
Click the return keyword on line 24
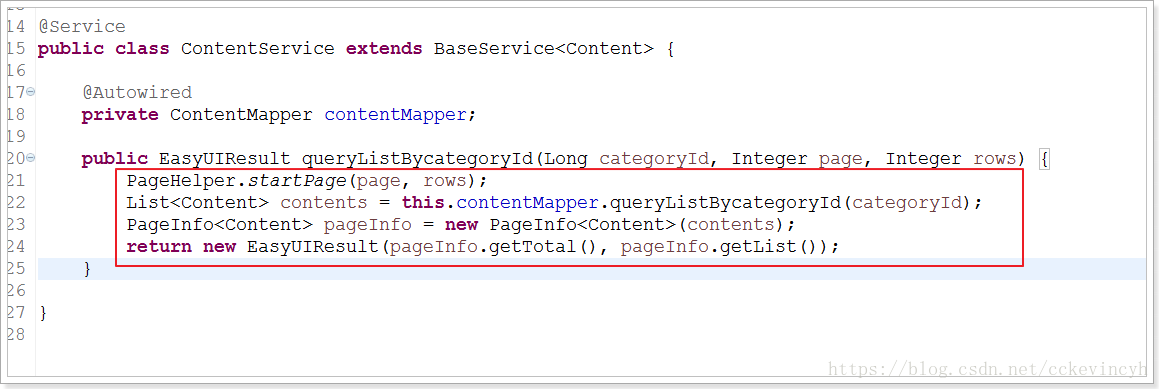[x=159, y=246]
